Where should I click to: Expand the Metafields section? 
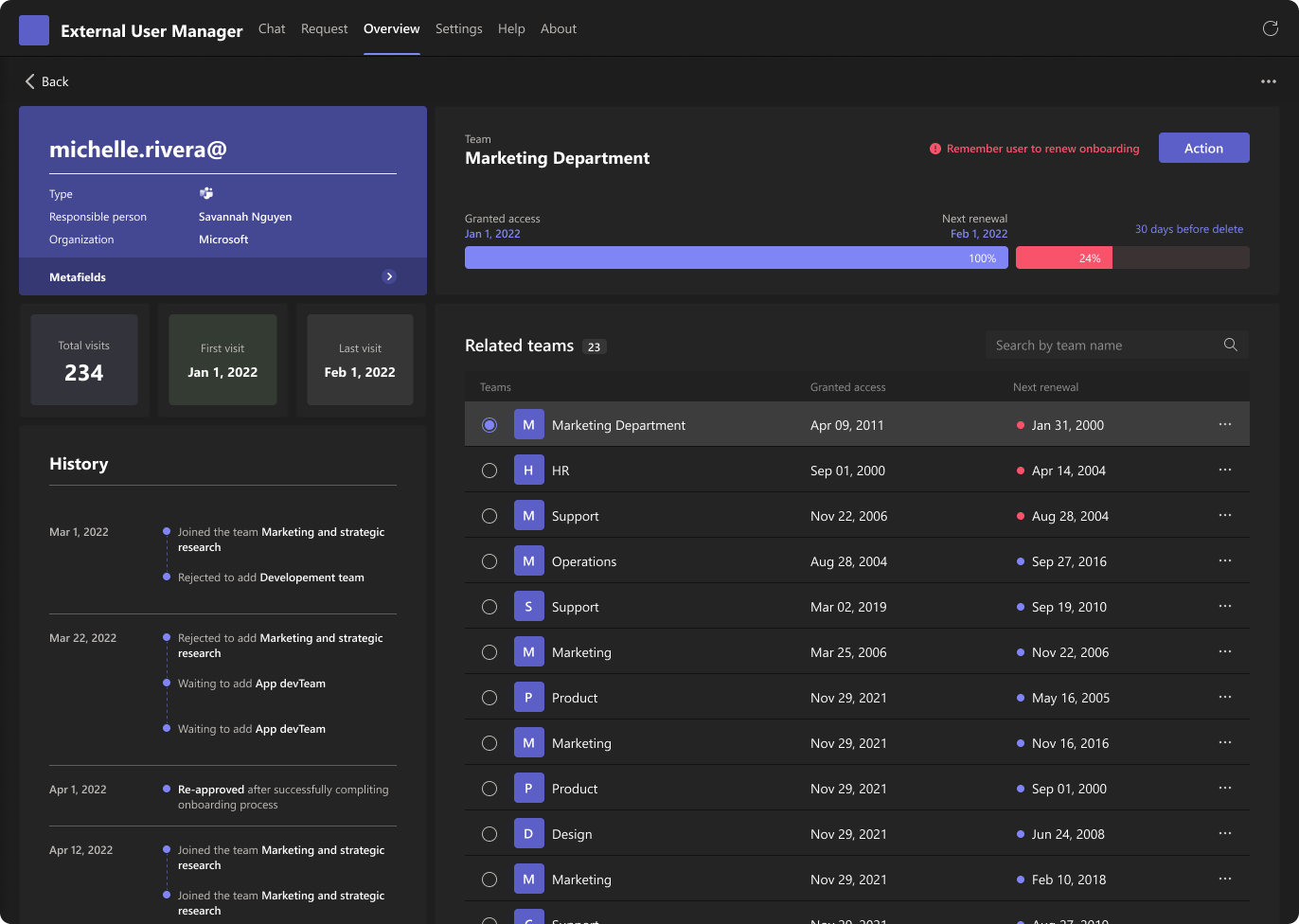(x=388, y=276)
